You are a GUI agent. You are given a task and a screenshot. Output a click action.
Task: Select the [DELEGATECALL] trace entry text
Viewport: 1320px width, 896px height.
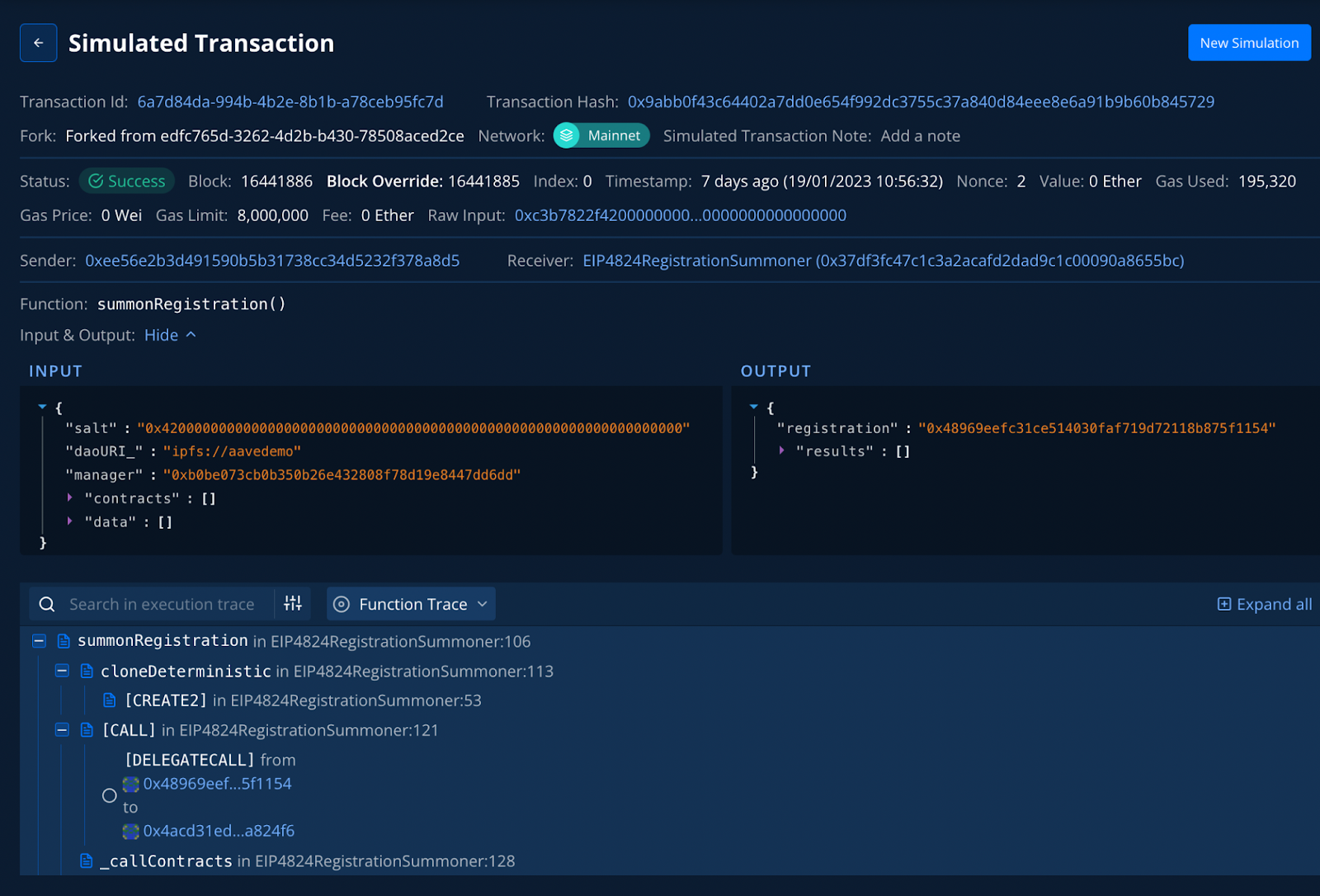pyautogui.click(x=190, y=760)
